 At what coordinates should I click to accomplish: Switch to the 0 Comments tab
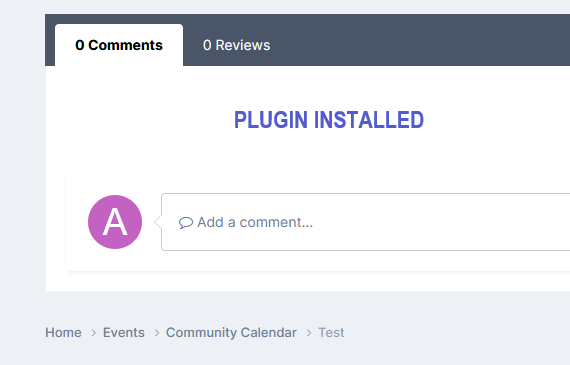tap(119, 45)
